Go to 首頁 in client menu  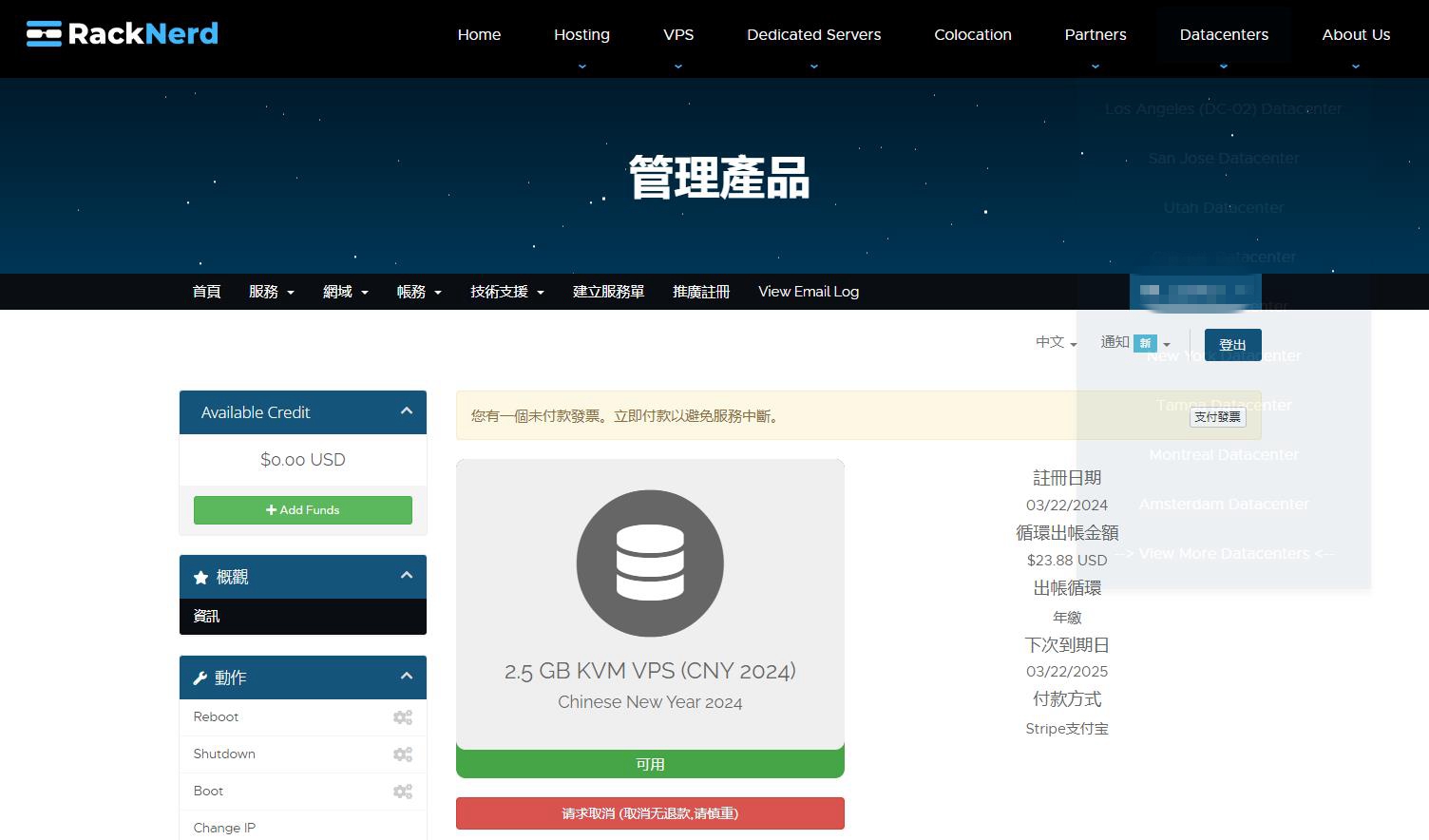coord(206,292)
